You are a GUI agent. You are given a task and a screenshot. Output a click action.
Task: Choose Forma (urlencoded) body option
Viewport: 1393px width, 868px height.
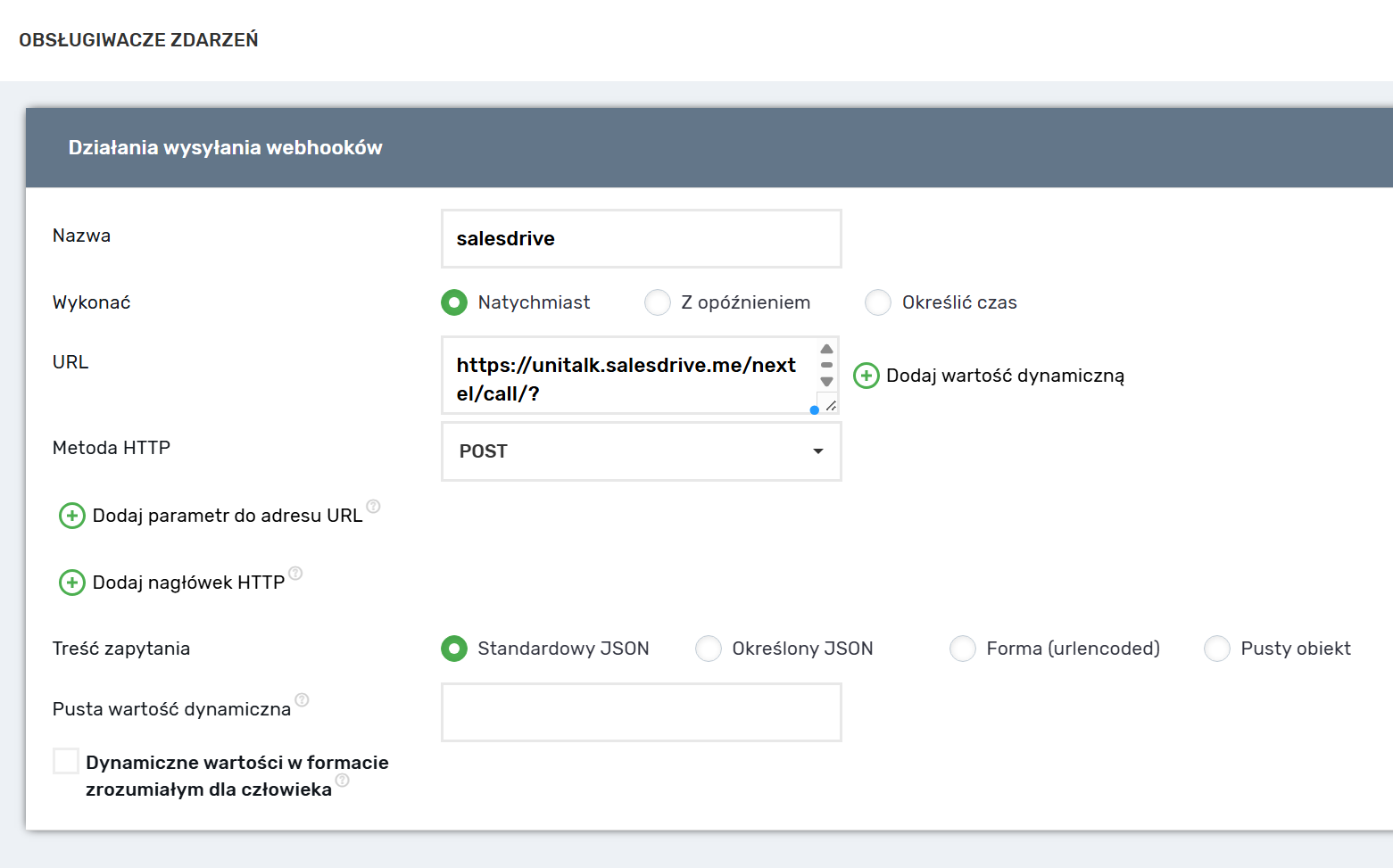(x=963, y=649)
